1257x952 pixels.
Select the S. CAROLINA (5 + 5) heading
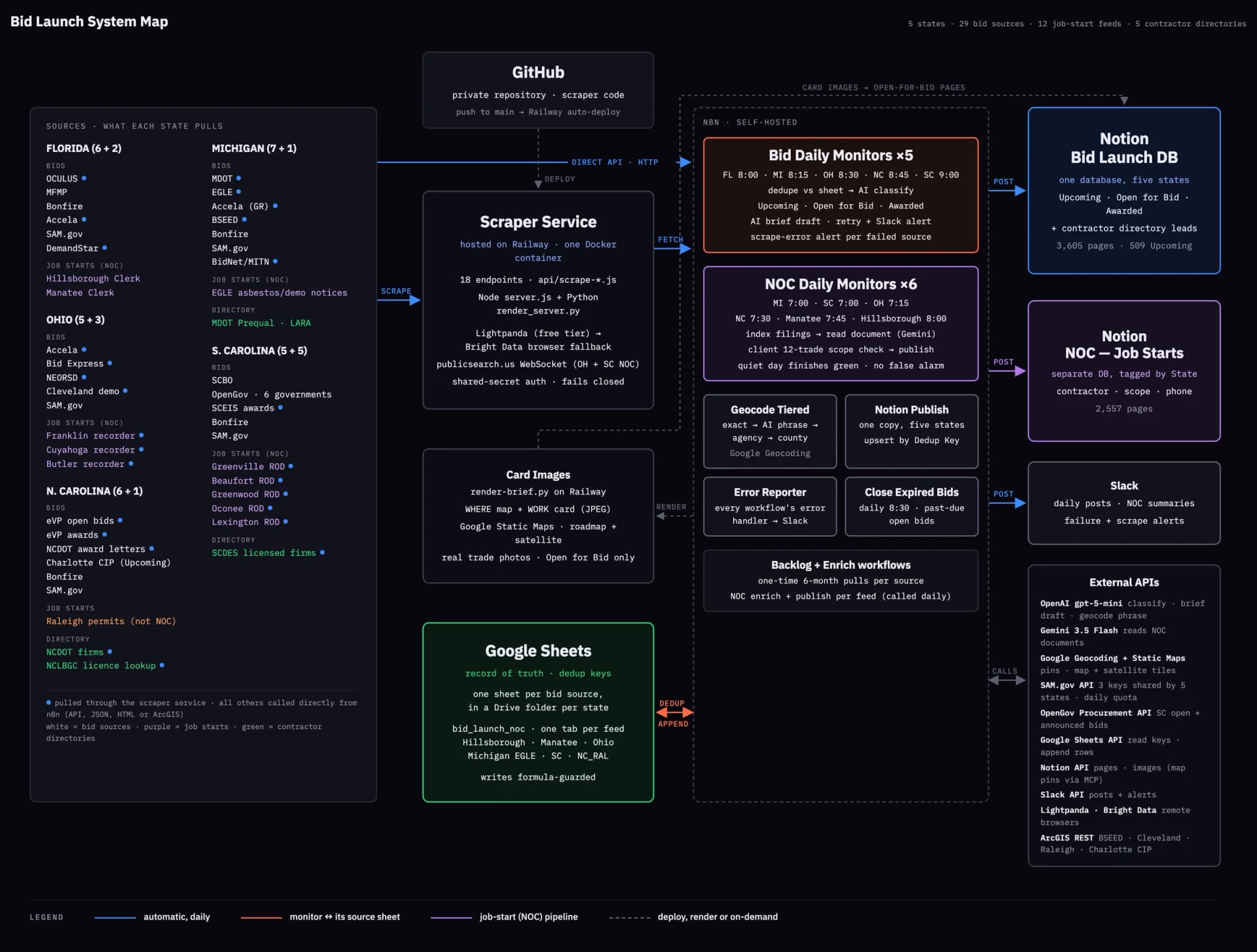tap(259, 351)
